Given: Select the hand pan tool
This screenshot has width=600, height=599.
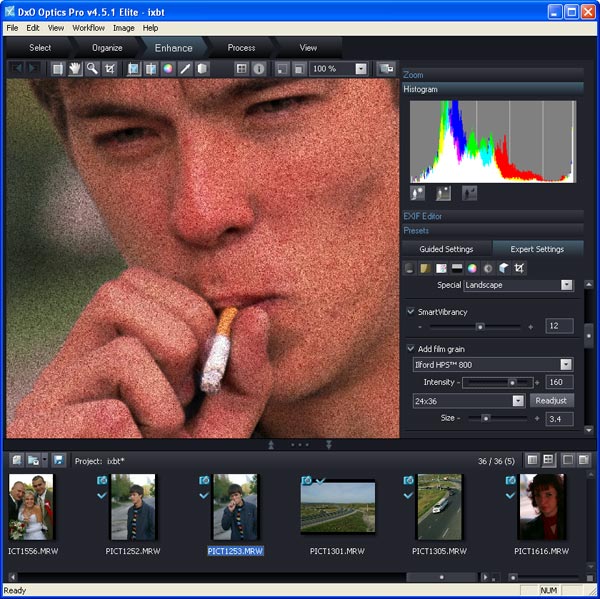Looking at the screenshot, I should [x=75, y=69].
